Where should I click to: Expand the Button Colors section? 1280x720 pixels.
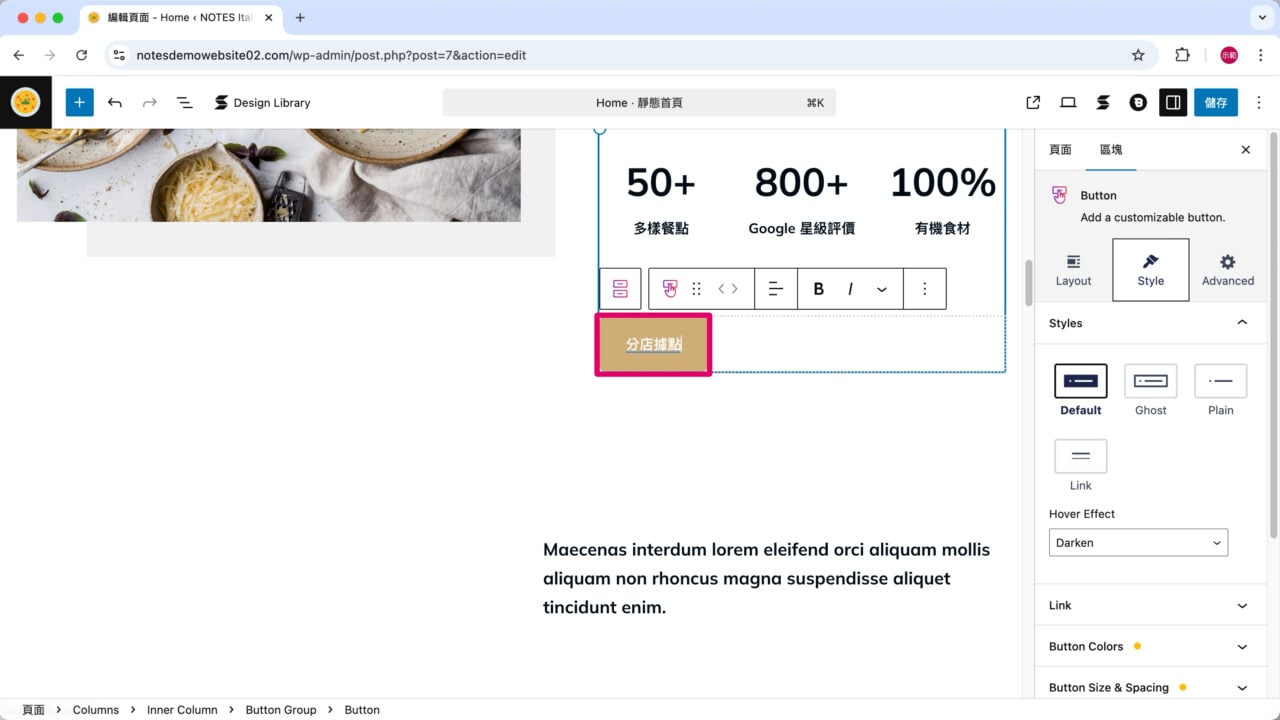(x=1149, y=646)
